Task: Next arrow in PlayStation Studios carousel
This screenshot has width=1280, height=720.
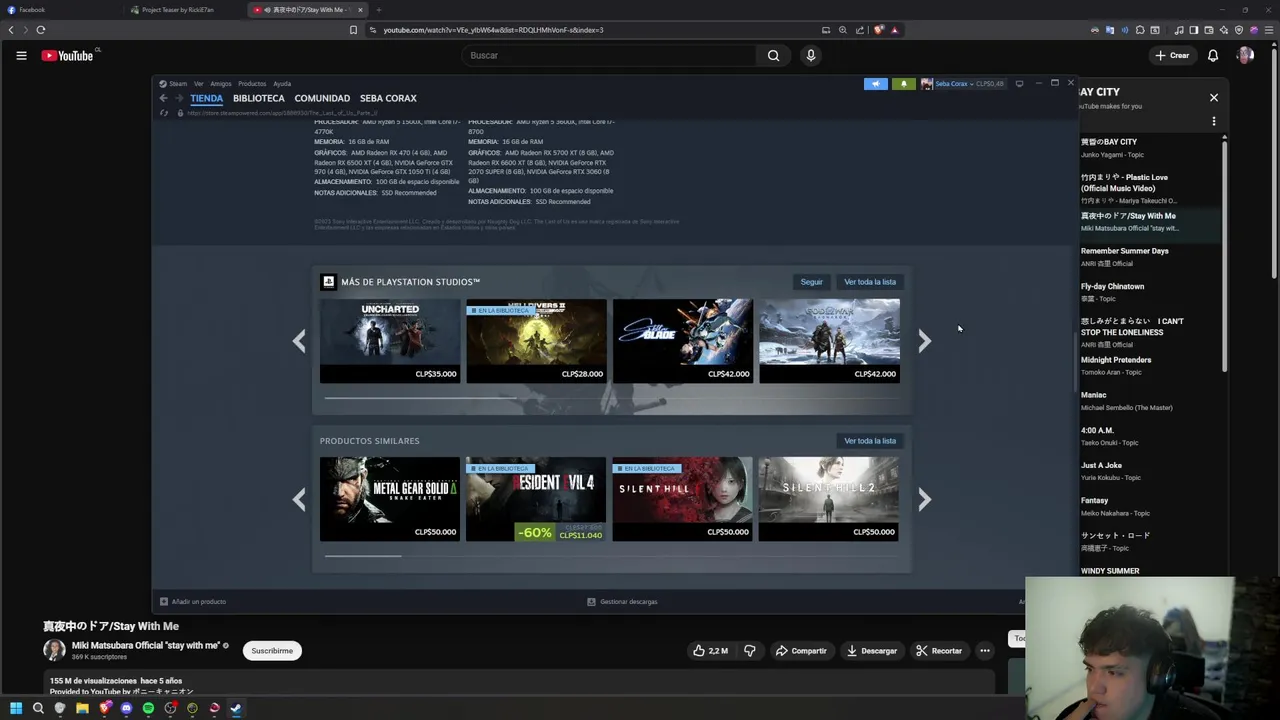Action: [x=925, y=341]
